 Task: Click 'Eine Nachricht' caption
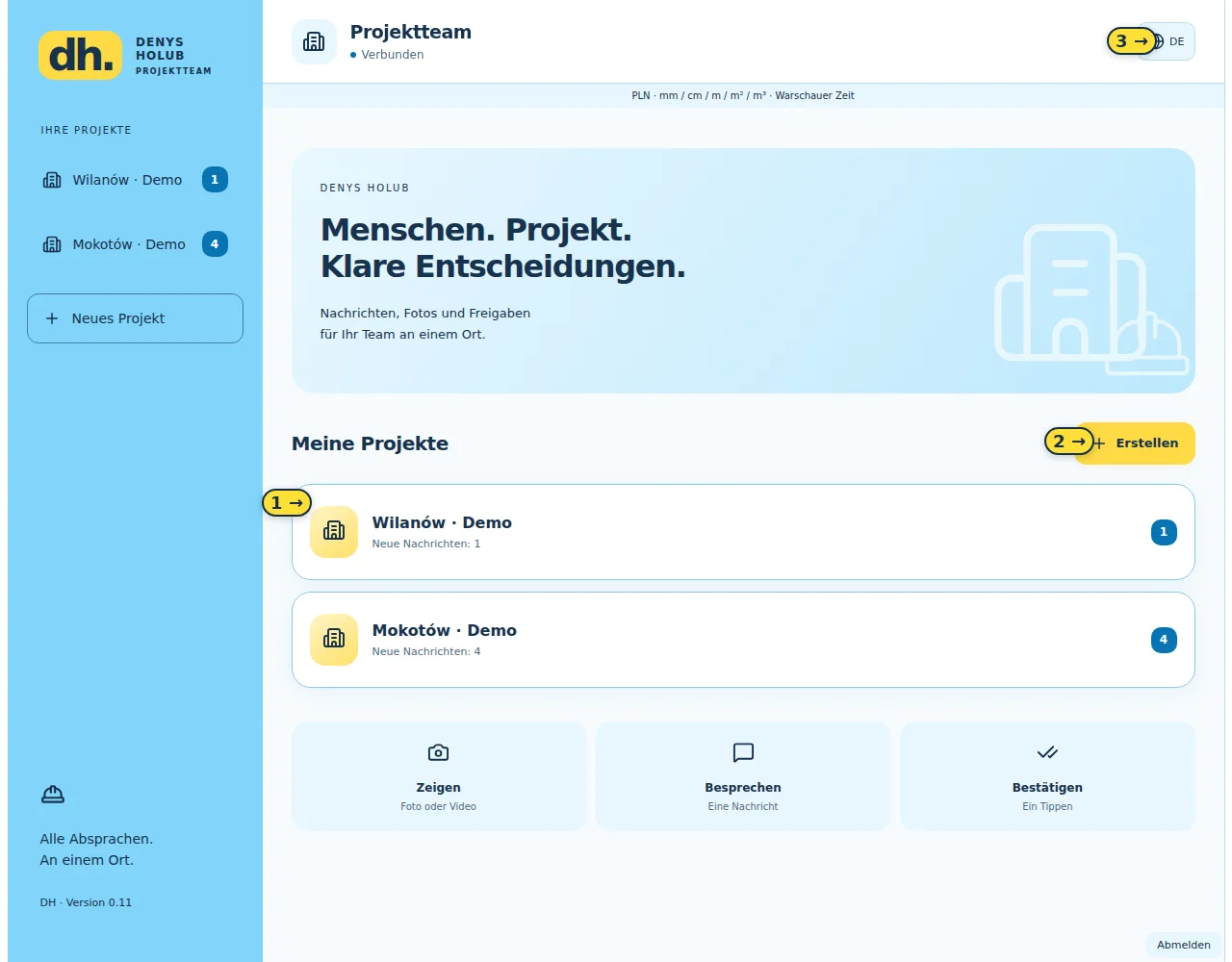tap(743, 806)
